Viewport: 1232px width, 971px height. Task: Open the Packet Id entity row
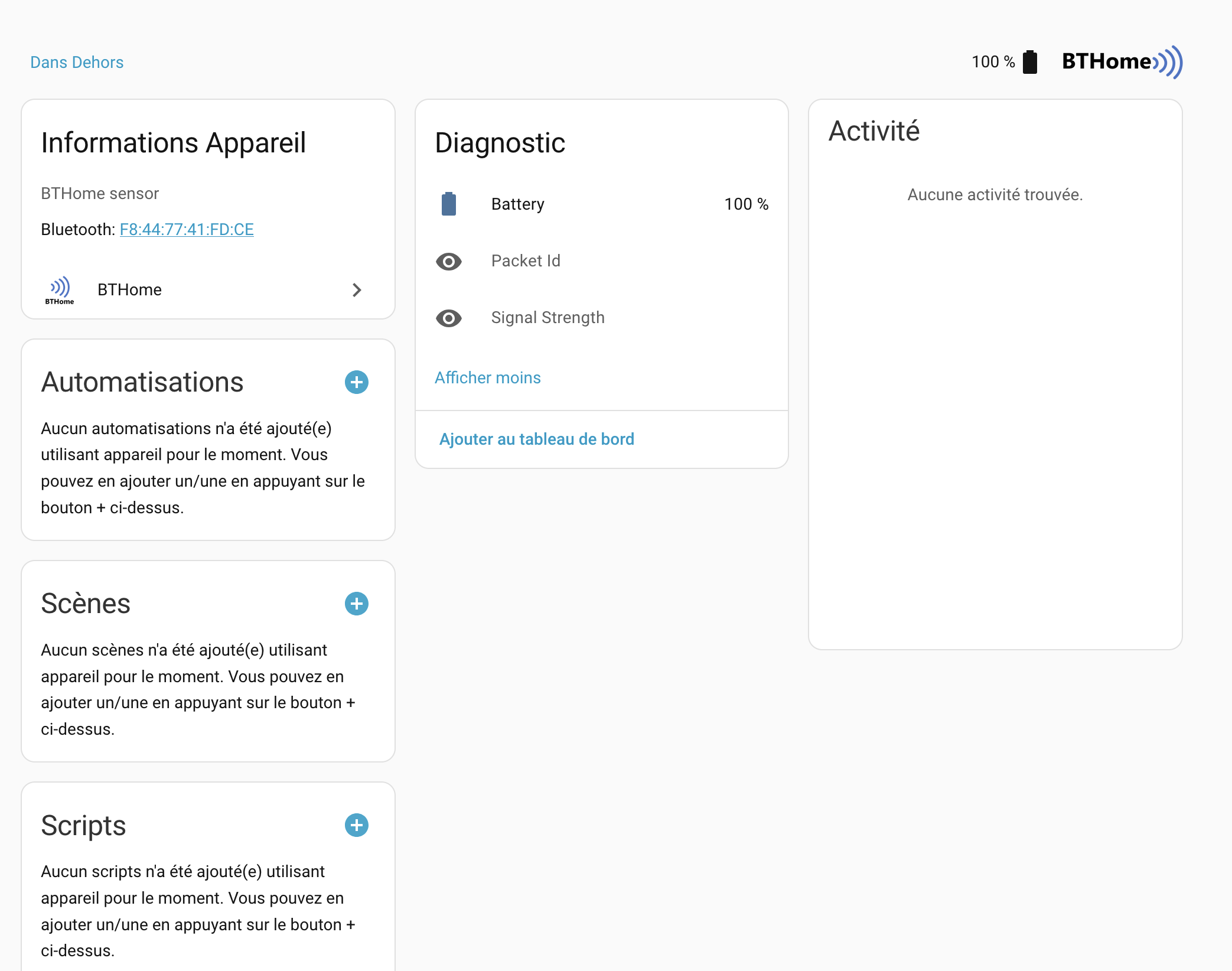[526, 261]
